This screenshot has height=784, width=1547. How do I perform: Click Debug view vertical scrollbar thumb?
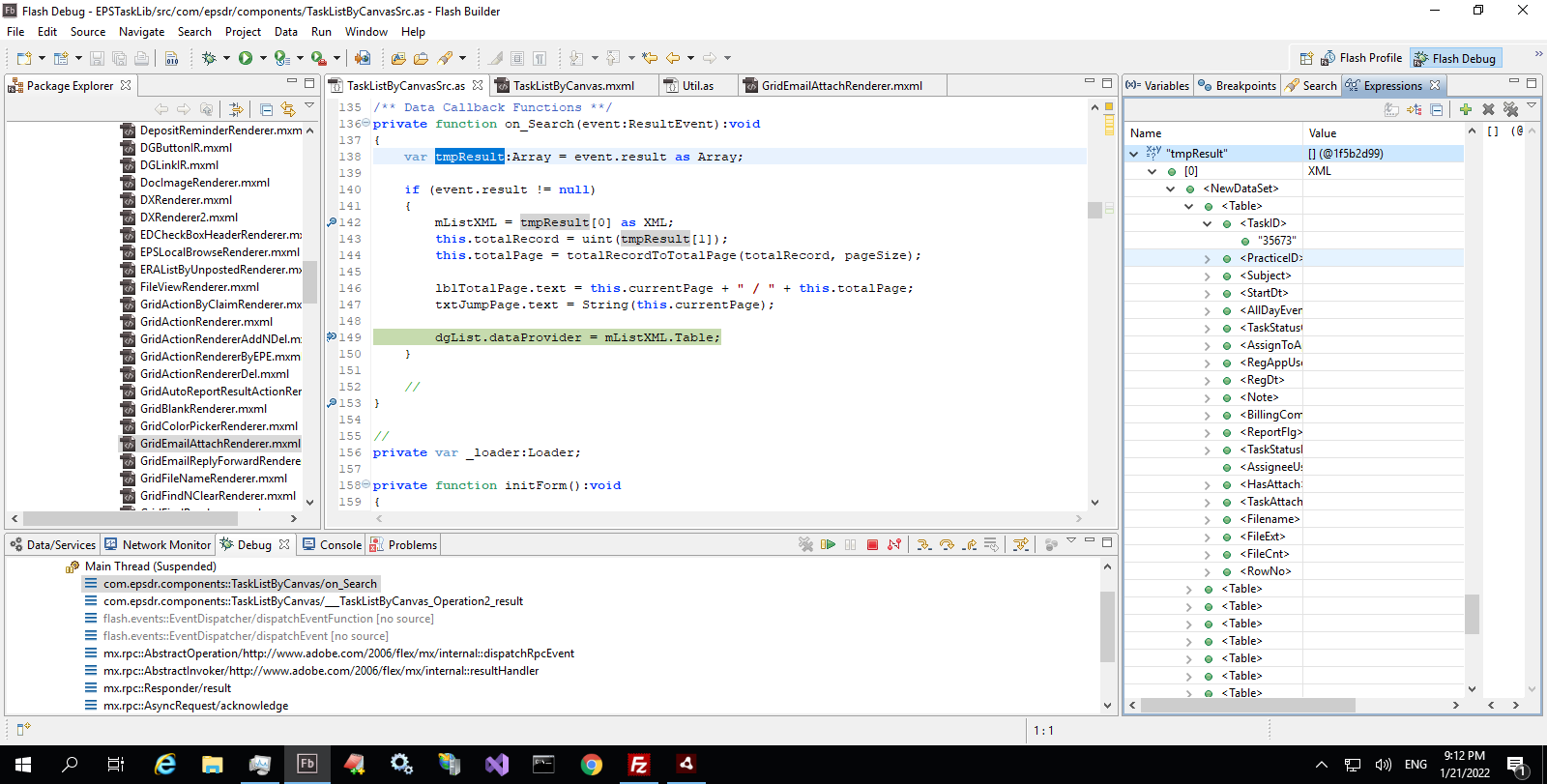coord(1107,626)
